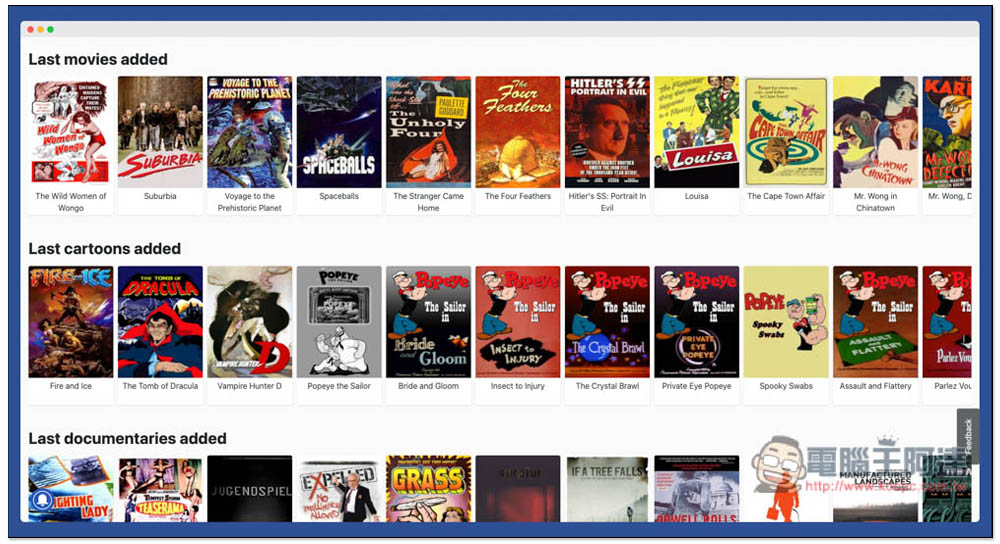Click the Expelled documentary poster
This screenshot has height=544, width=1000.
[x=339, y=489]
